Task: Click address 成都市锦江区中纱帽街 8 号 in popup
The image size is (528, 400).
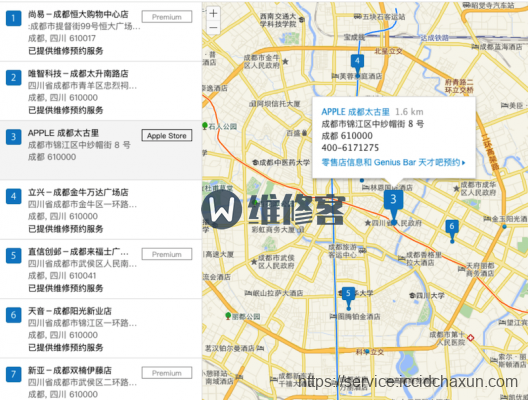Action: coord(373,124)
